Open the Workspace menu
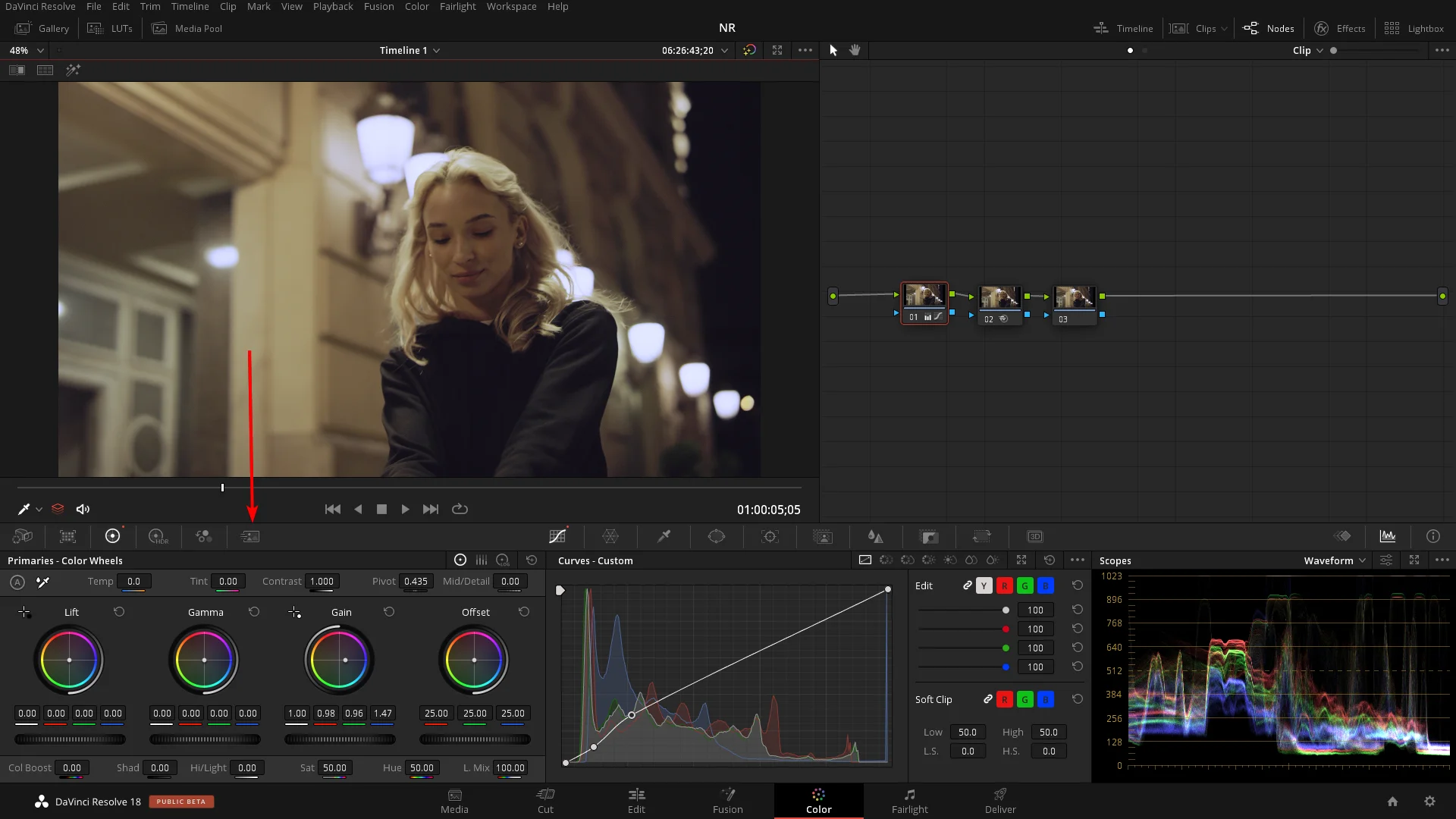This screenshot has height=819, width=1456. point(511,7)
